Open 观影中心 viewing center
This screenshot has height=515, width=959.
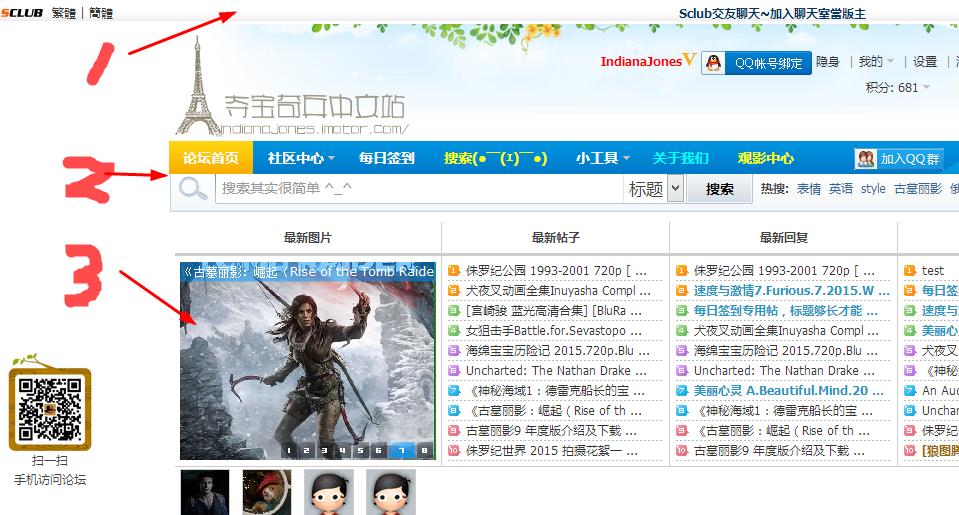[765, 158]
